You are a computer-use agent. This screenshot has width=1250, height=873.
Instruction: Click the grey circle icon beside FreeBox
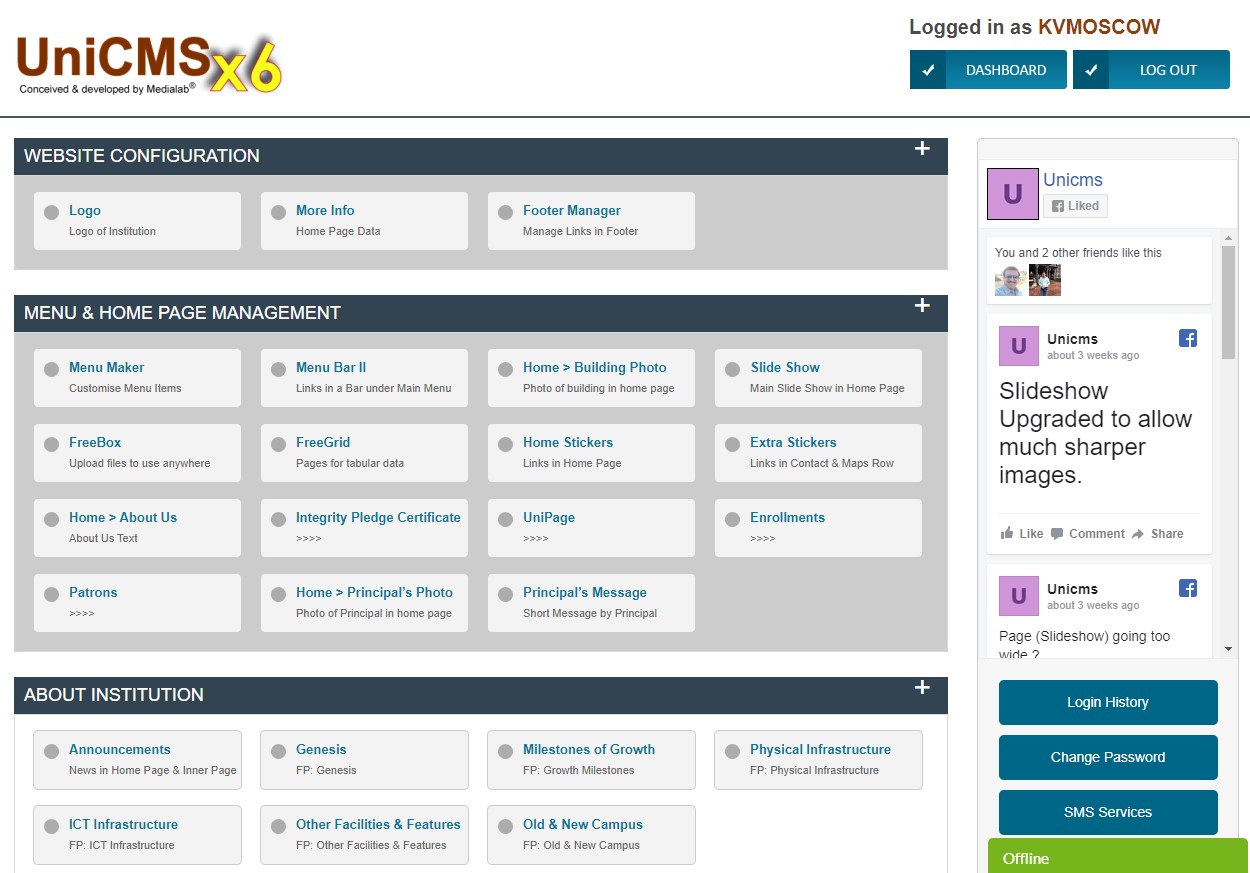(52, 444)
